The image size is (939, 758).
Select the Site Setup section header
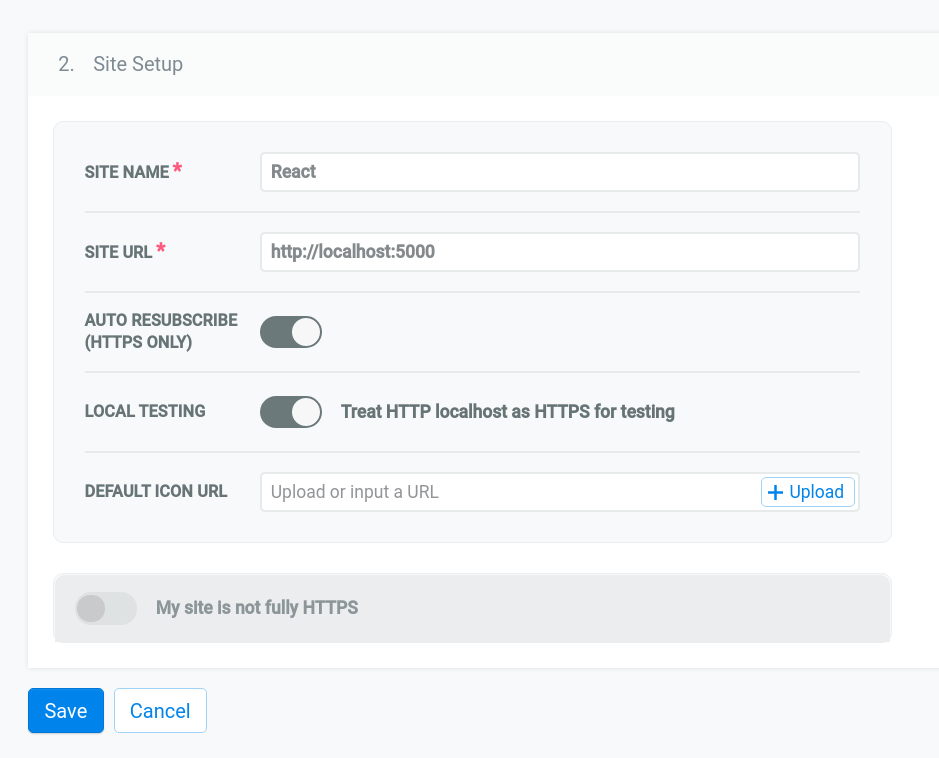tap(138, 64)
